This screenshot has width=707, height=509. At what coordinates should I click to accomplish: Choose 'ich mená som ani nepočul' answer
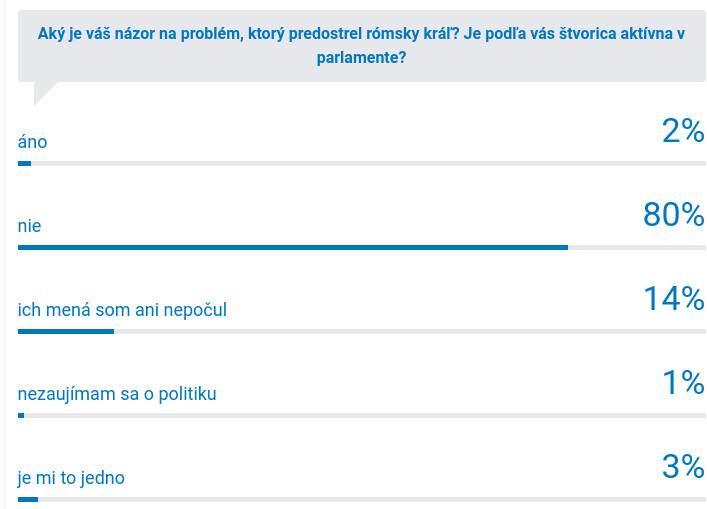(x=123, y=310)
